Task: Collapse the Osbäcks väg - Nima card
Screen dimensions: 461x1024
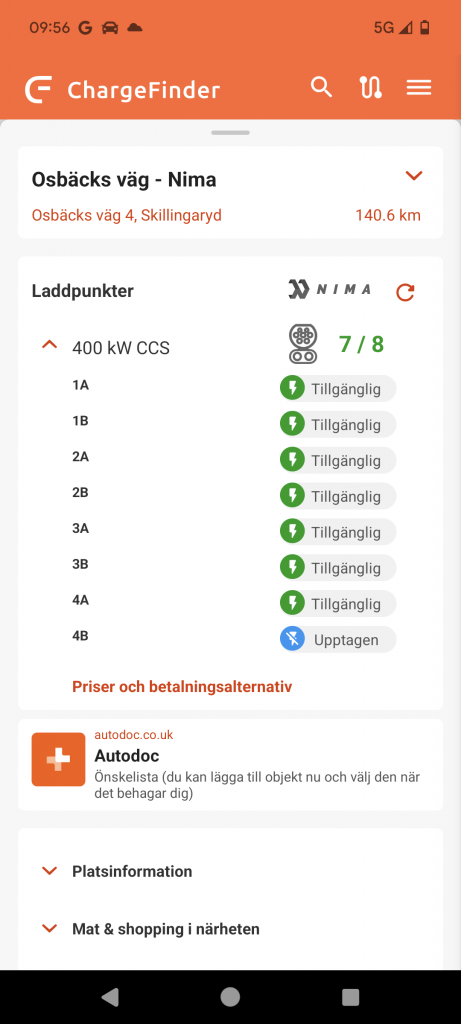Action: click(414, 176)
